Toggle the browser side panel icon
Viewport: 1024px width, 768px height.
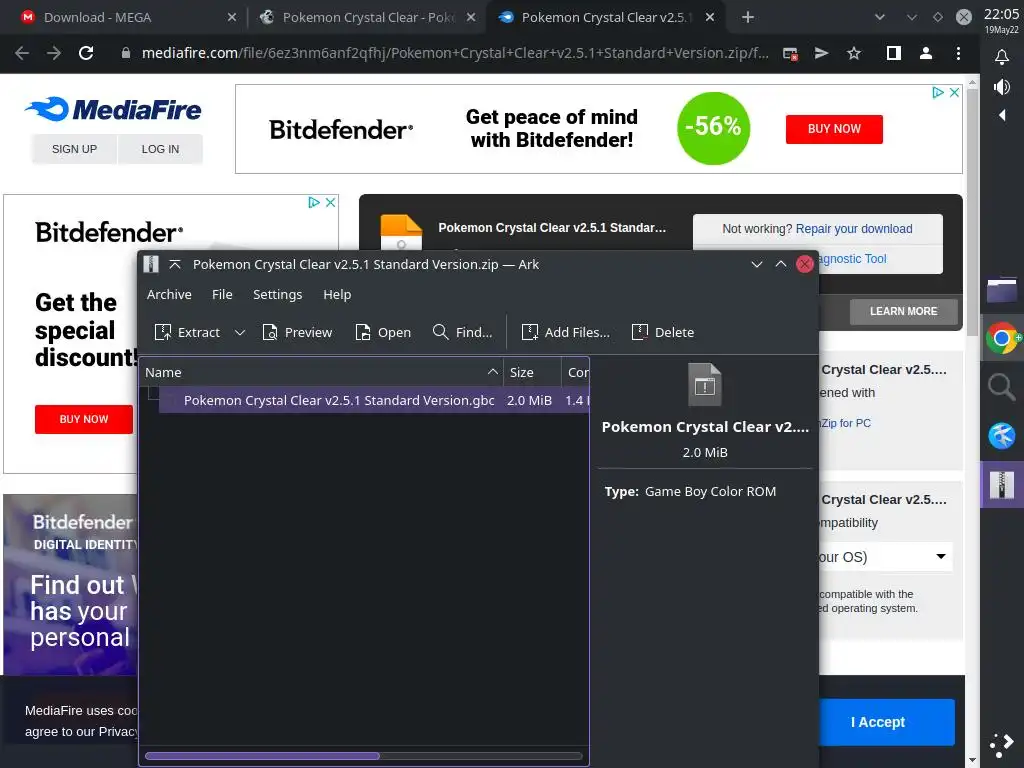(x=893, y=54)
